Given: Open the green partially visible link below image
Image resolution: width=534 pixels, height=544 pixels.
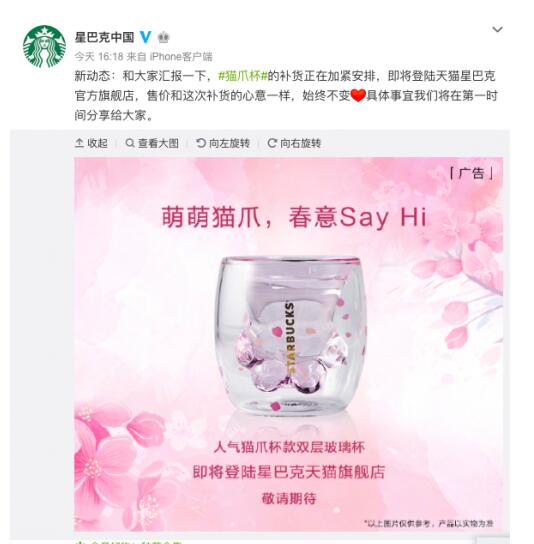Looking at the screenshot, I should 128,542.
